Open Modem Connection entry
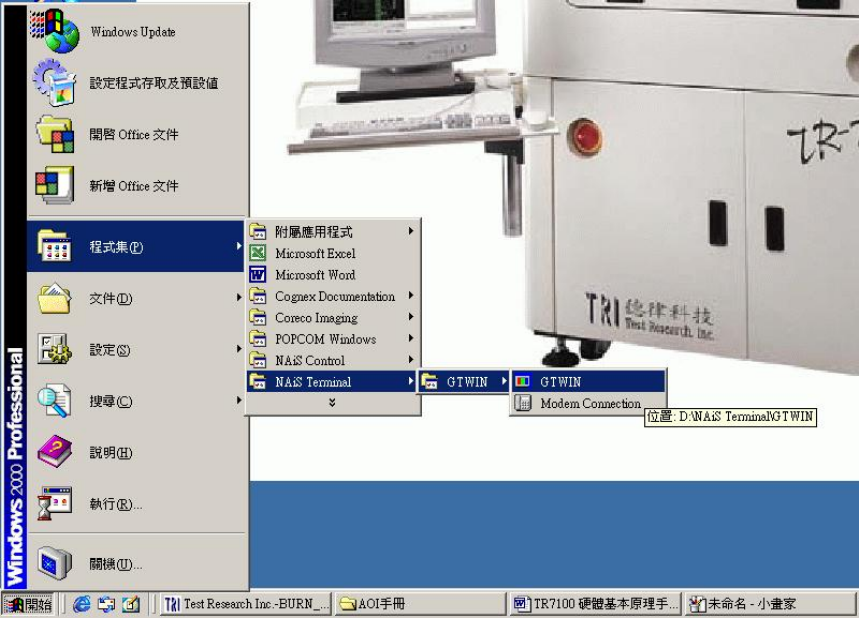 588,403
